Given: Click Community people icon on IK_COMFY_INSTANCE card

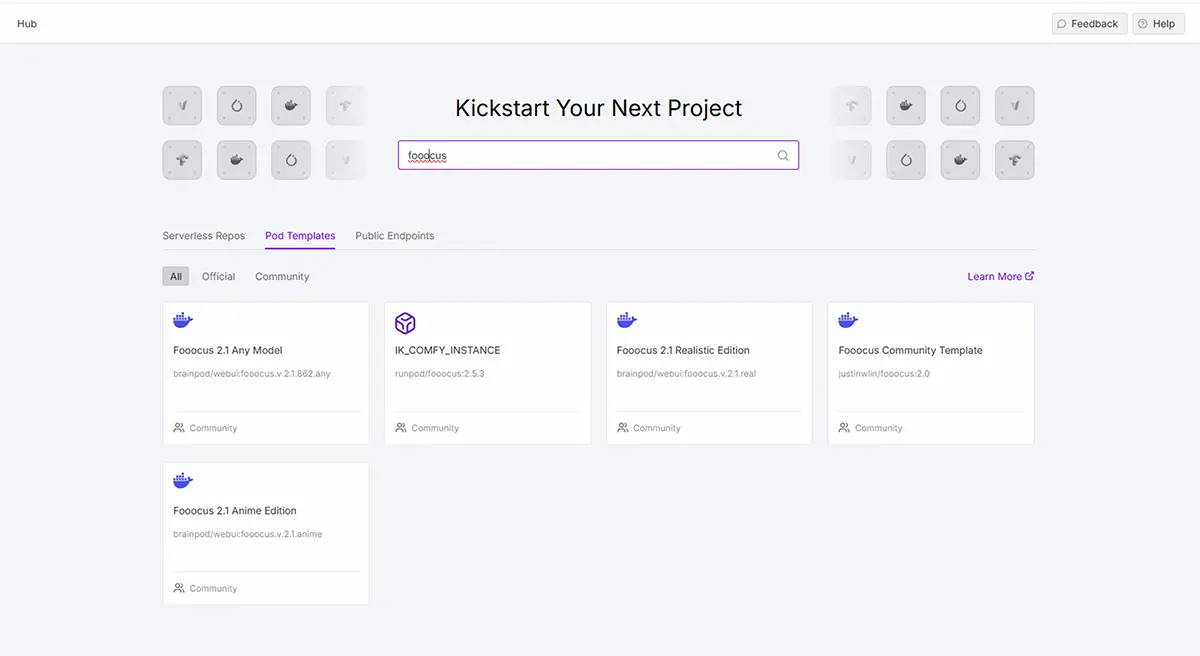Looking at the screenshot, I should [401, 427].
